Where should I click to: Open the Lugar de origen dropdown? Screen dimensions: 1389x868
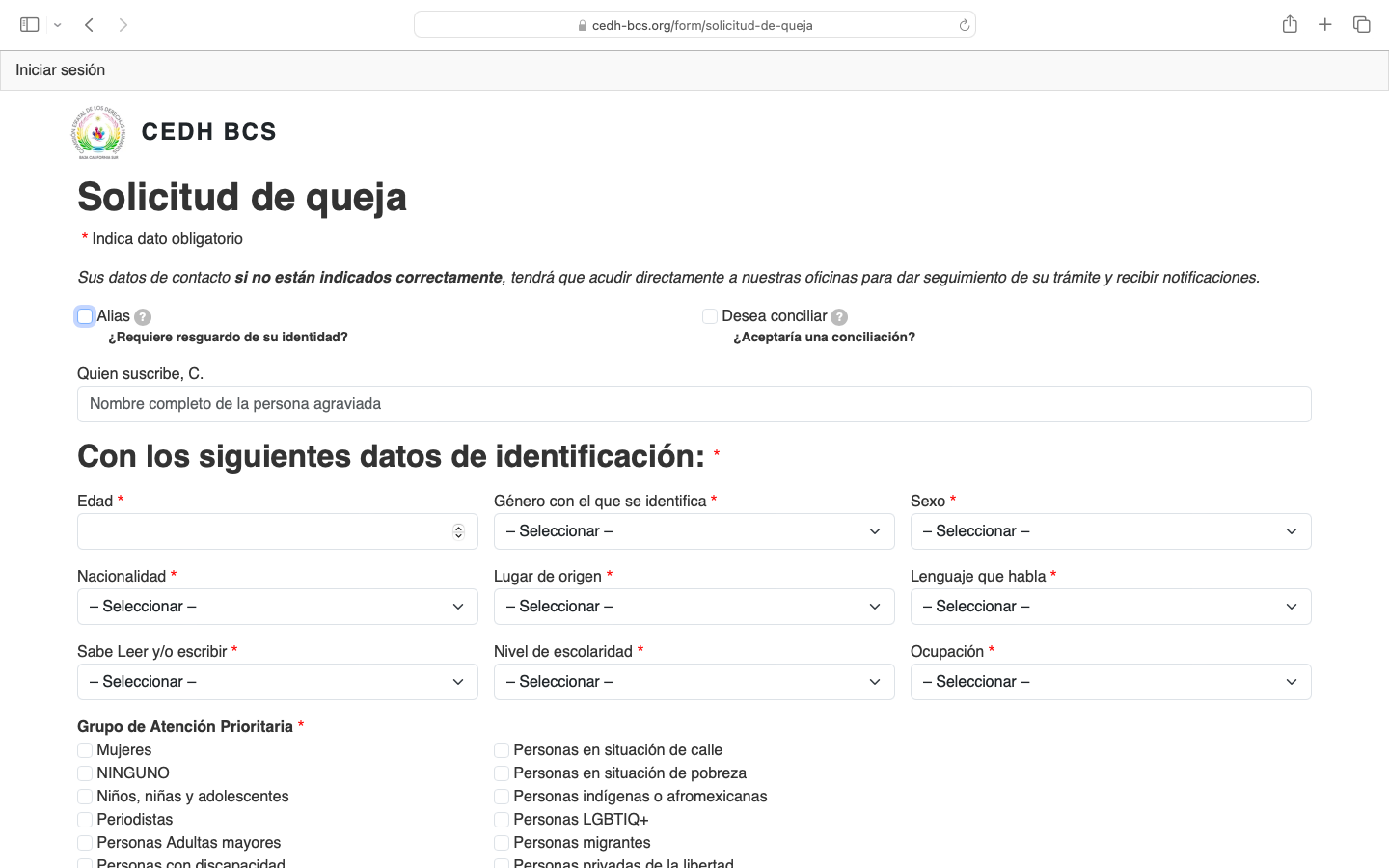[694, 607]
